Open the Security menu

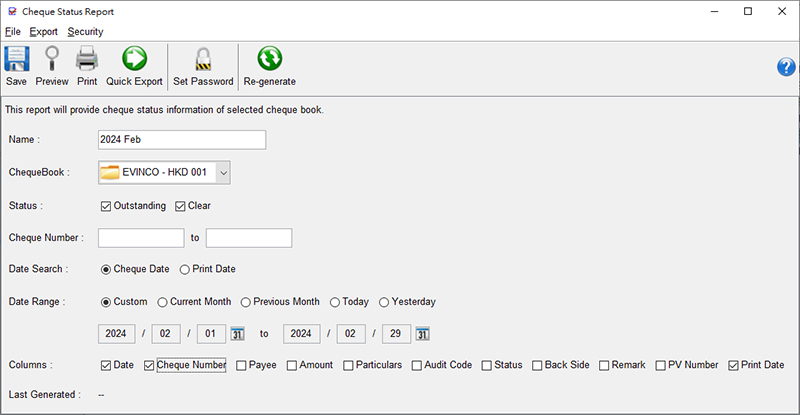(x=85, y=32)
